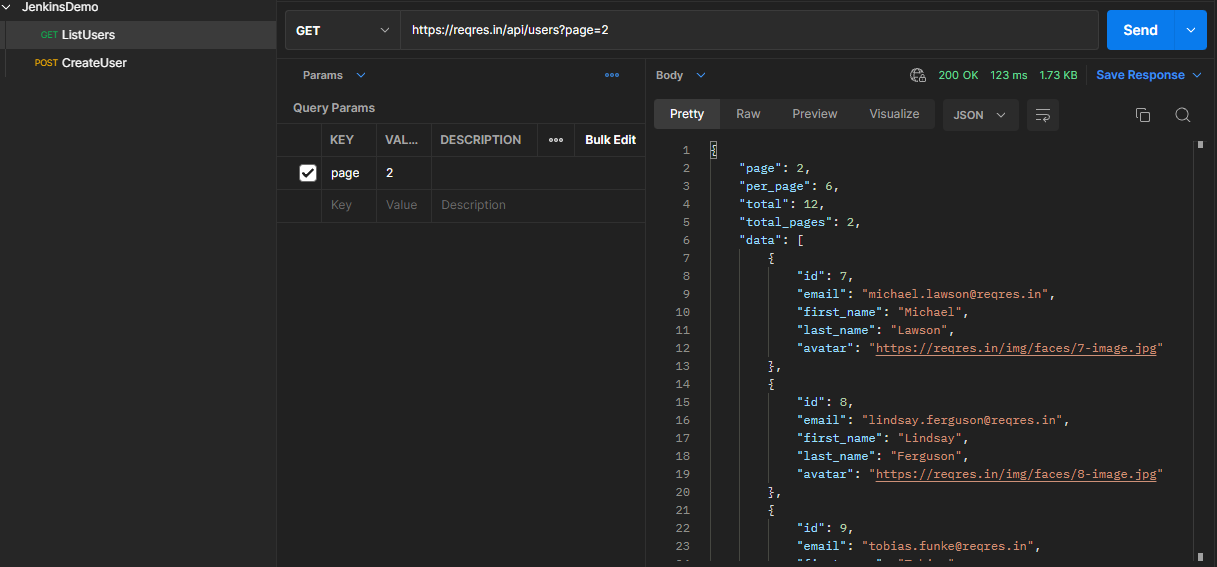The width and height of the screenshot is (1217, 567).
Task: Click the blue three-dot request options
Action: 612,75
